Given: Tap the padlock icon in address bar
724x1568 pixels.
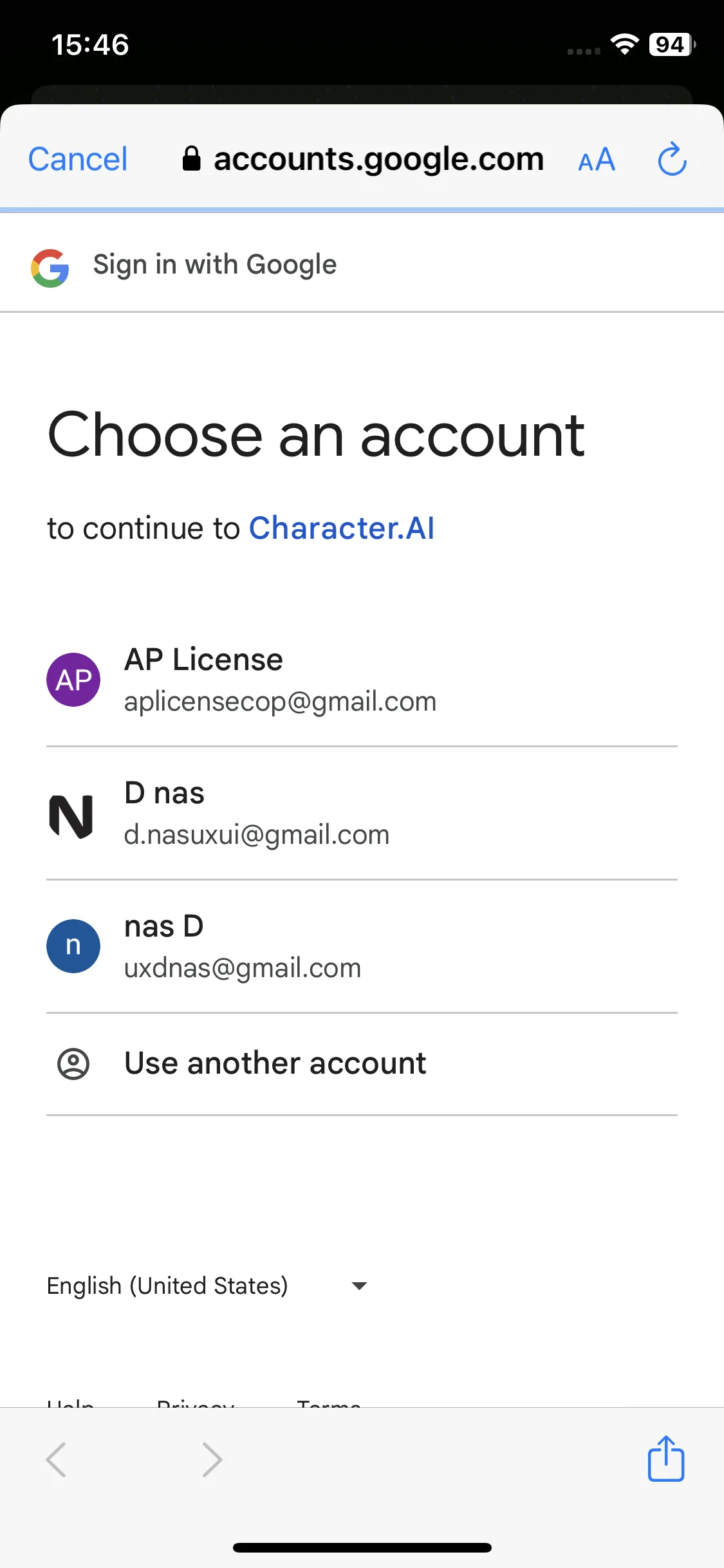Looking at the screenshot, I should [x=191, y=158].
